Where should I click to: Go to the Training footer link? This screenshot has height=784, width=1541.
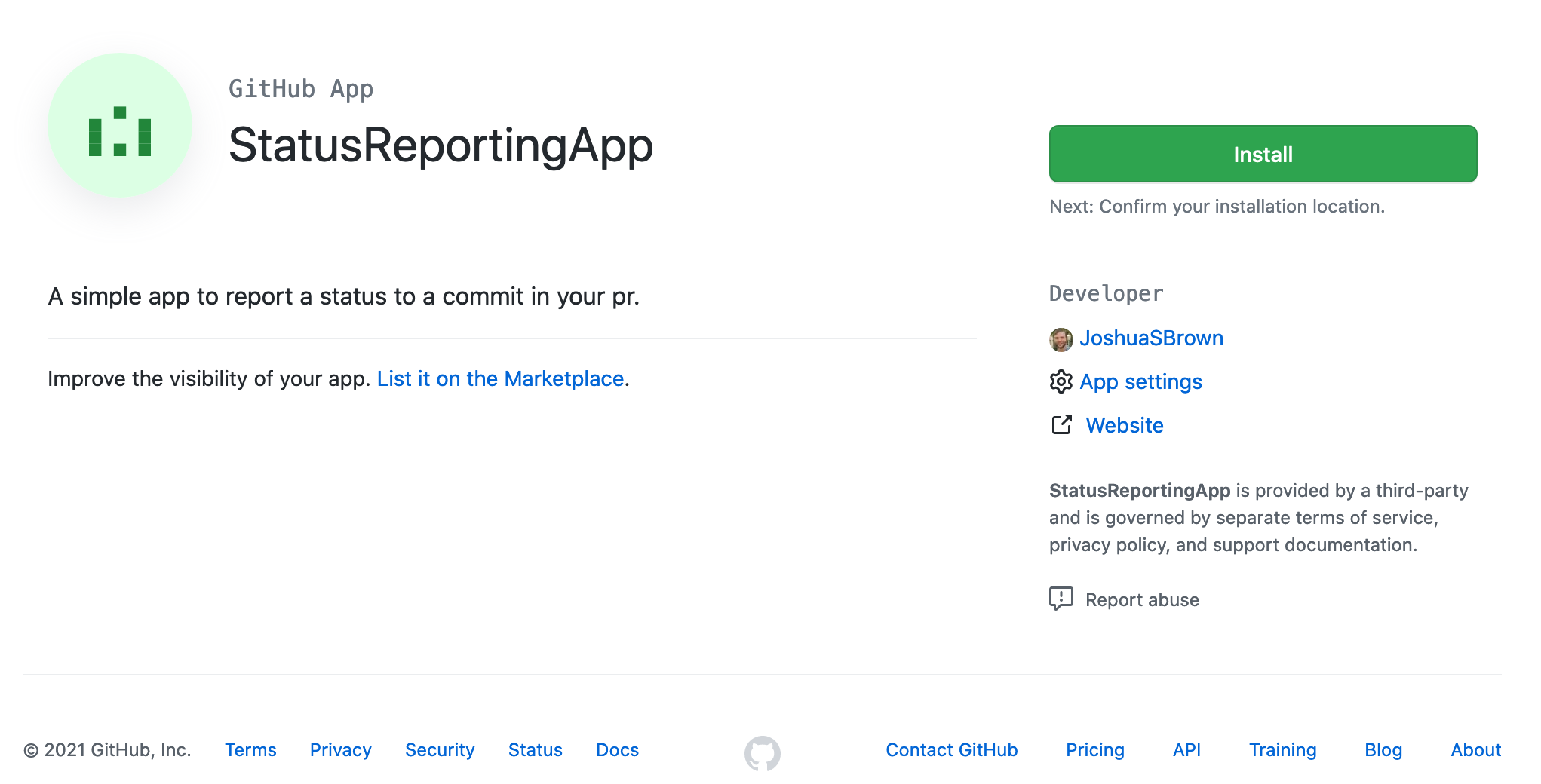[x=1283, y=750]
